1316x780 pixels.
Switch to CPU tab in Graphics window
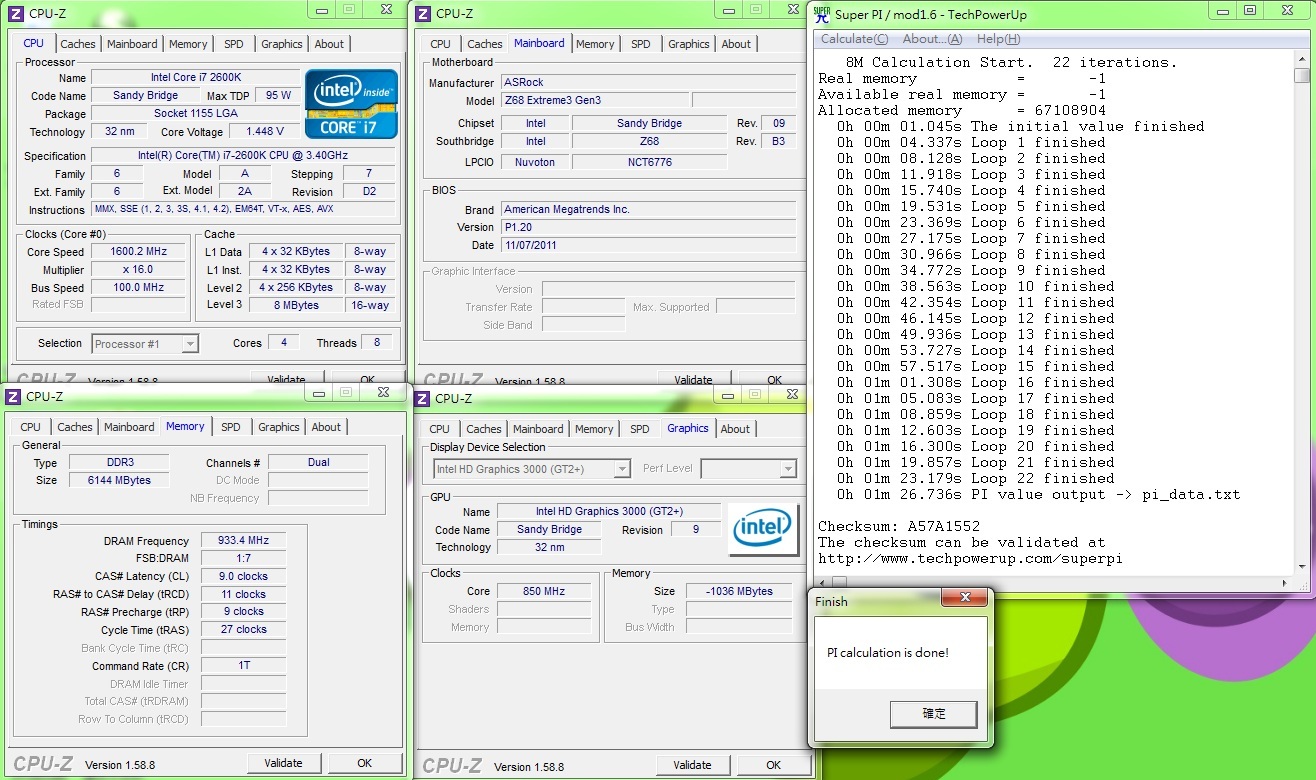(x=439, y=429)
